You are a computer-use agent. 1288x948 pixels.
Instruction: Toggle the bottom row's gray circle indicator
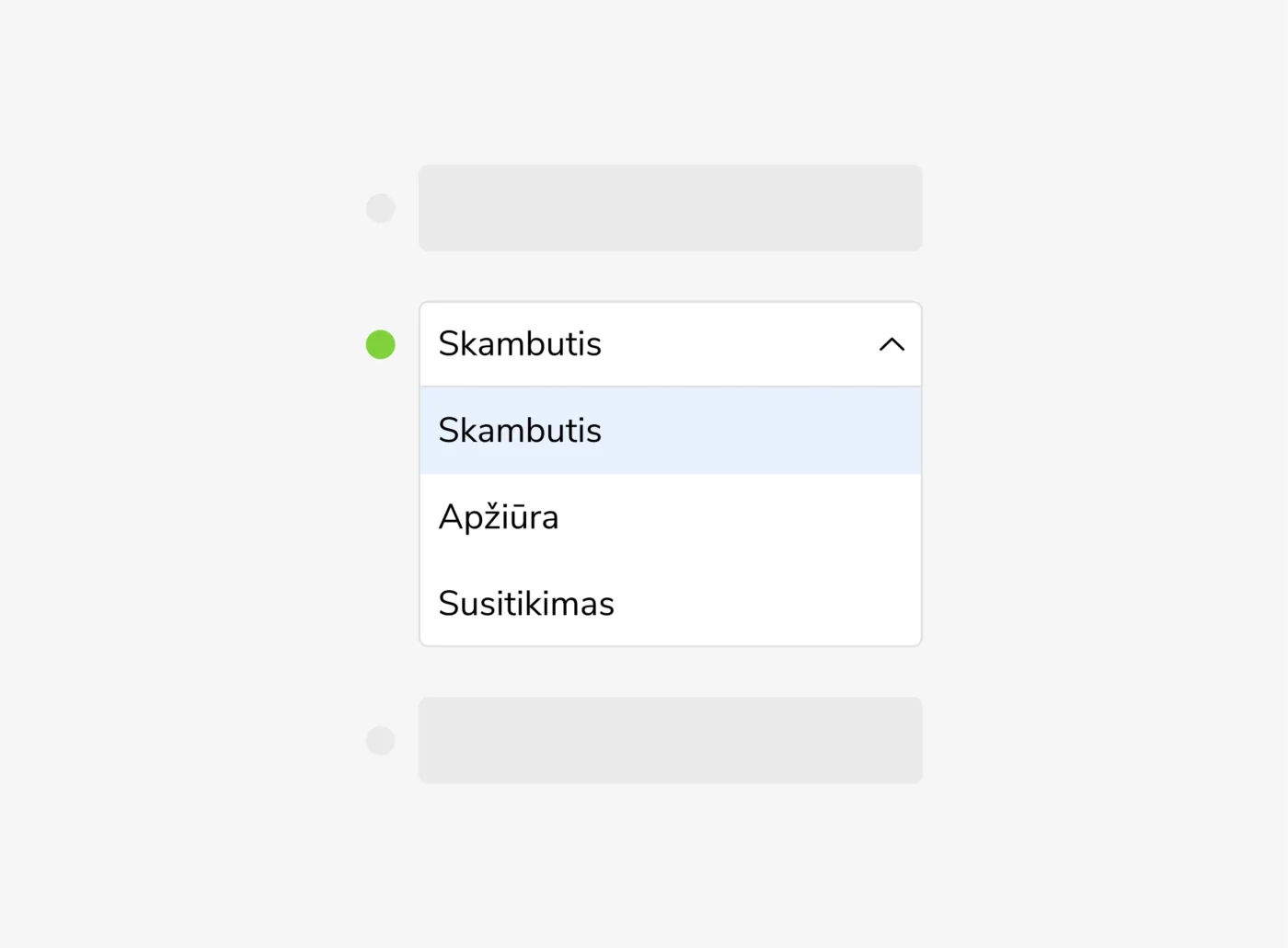coord(381,740)
